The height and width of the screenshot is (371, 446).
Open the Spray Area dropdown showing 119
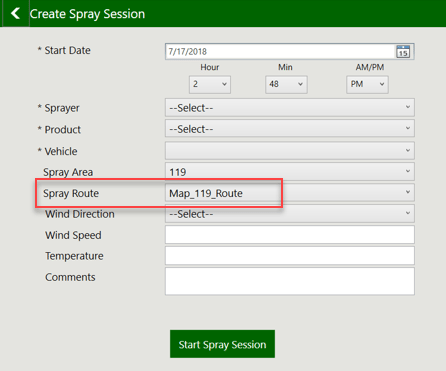pos(290,172)
